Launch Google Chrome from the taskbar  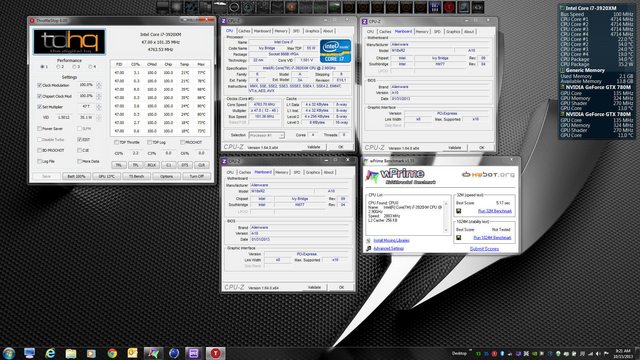pos(112,353)
